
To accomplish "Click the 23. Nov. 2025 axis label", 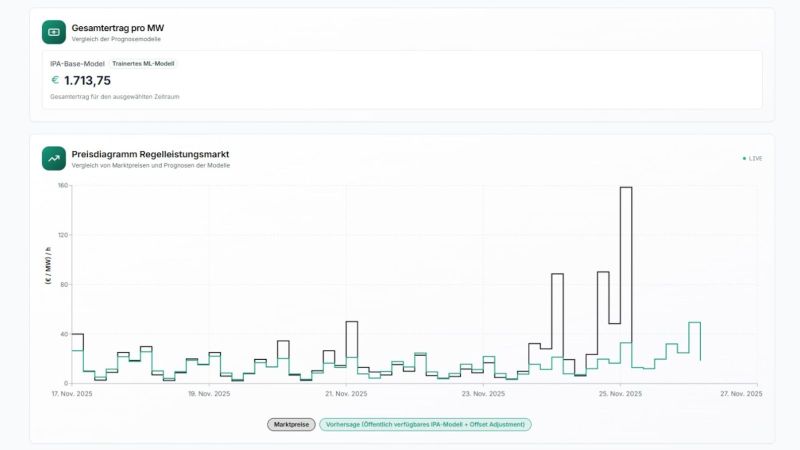I will point(482,394).
